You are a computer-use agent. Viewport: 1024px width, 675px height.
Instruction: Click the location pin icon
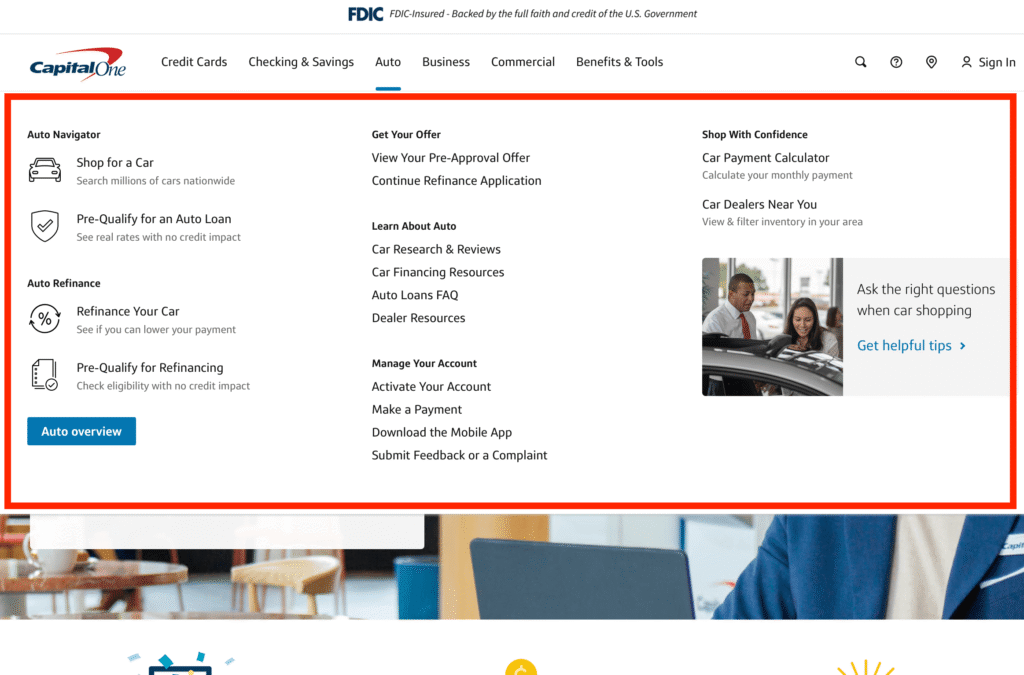931,62
